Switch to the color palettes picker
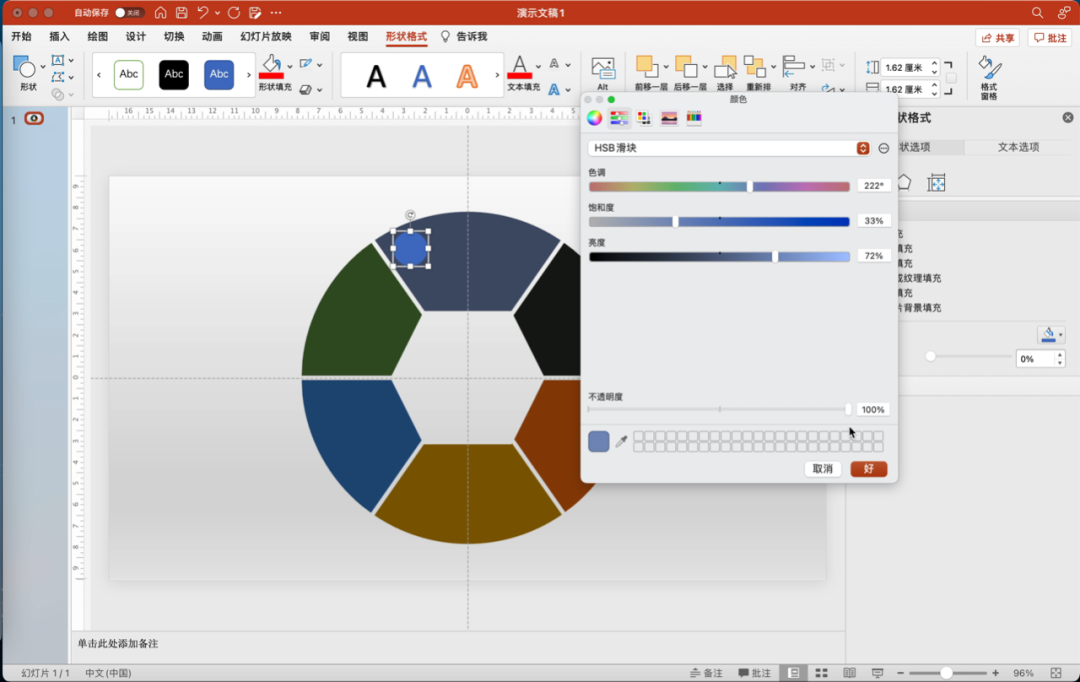This screenshot has width=1080, height=682. tap(644, 118)
